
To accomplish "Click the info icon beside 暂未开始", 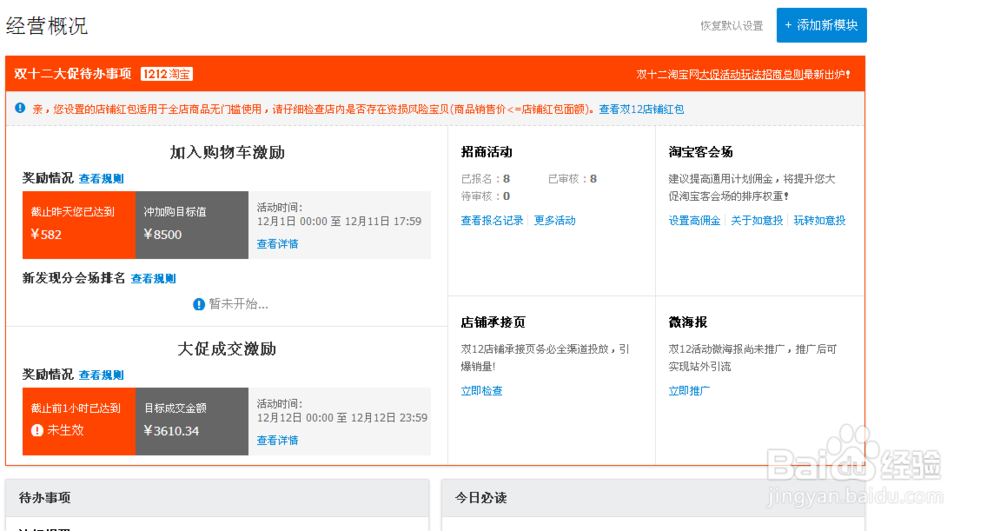I will (x=199, y=305).
